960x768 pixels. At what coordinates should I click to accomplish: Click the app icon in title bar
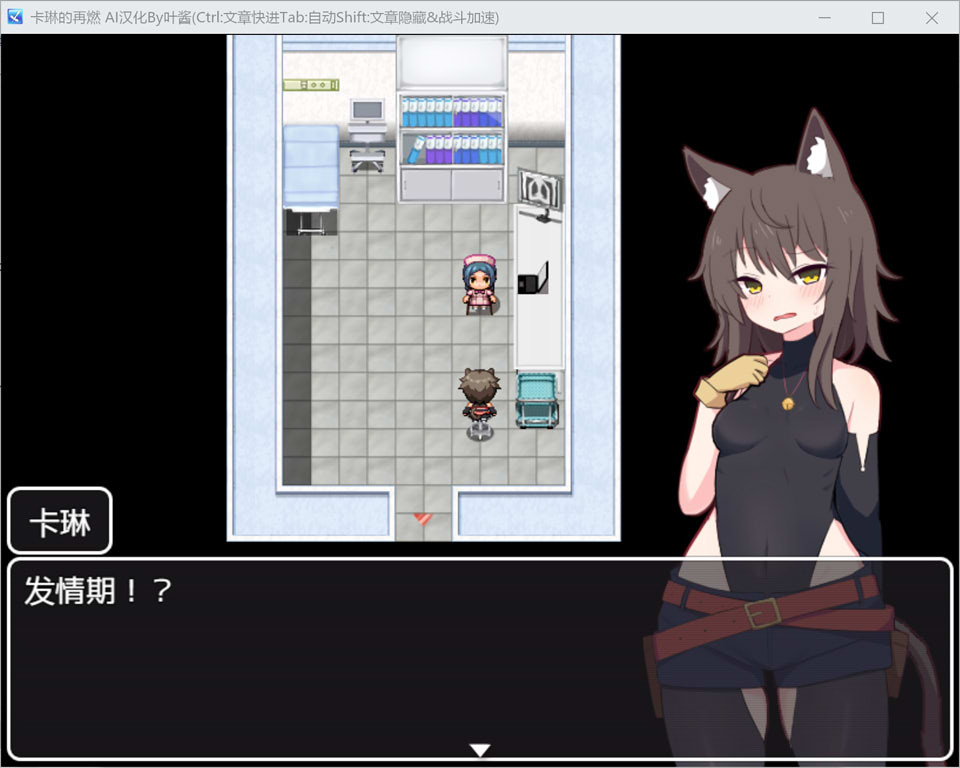coord(15,17)
